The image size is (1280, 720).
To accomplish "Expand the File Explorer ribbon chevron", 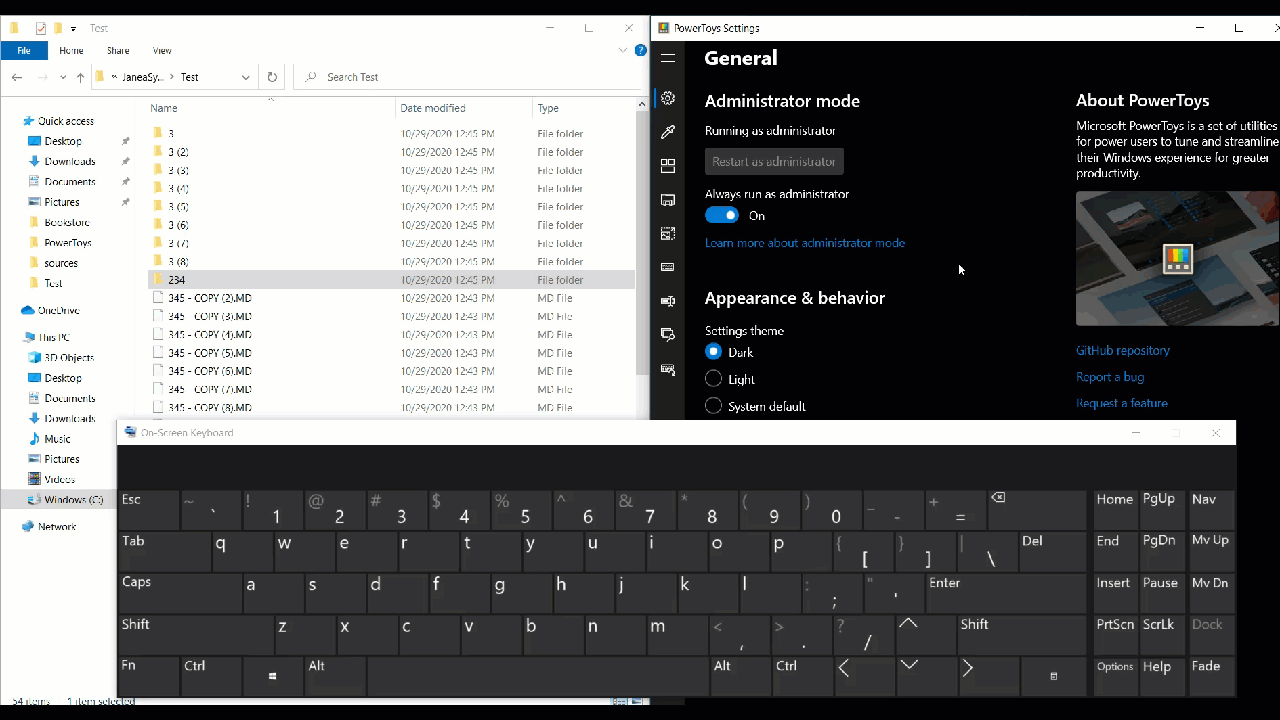I will pyautogui.click(x=623, y=50).
